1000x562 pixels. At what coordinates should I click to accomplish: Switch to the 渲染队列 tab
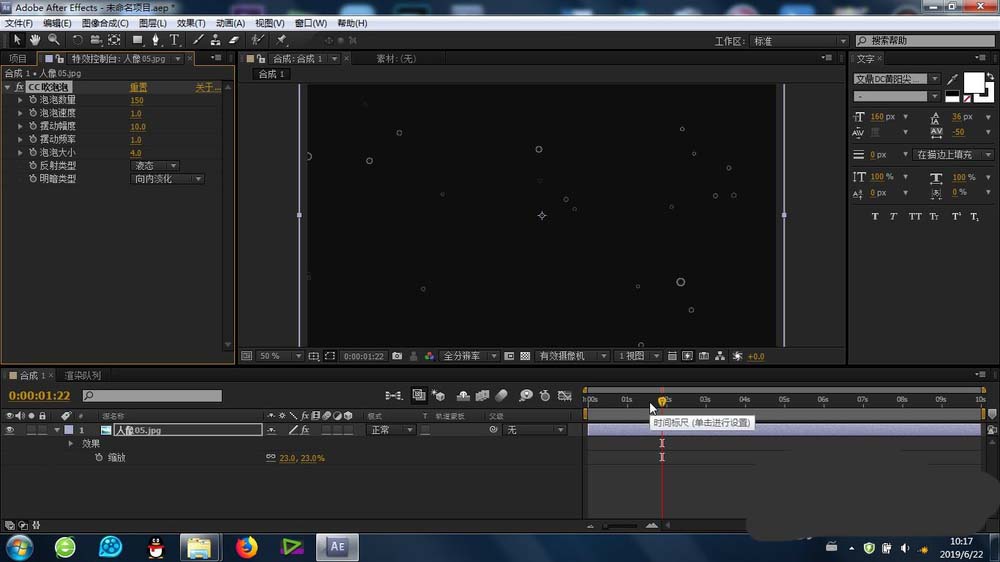(x=82, y=376)
